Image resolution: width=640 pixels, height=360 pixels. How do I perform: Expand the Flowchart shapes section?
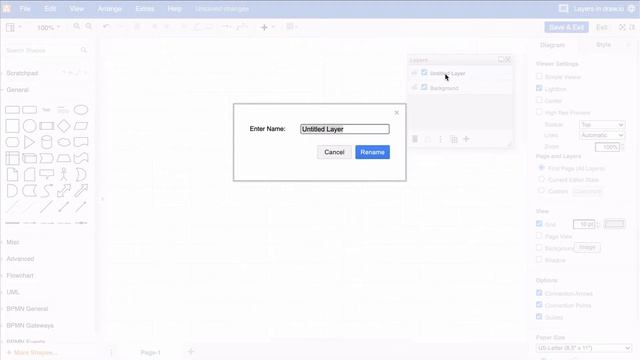click(x=20, y=276)
